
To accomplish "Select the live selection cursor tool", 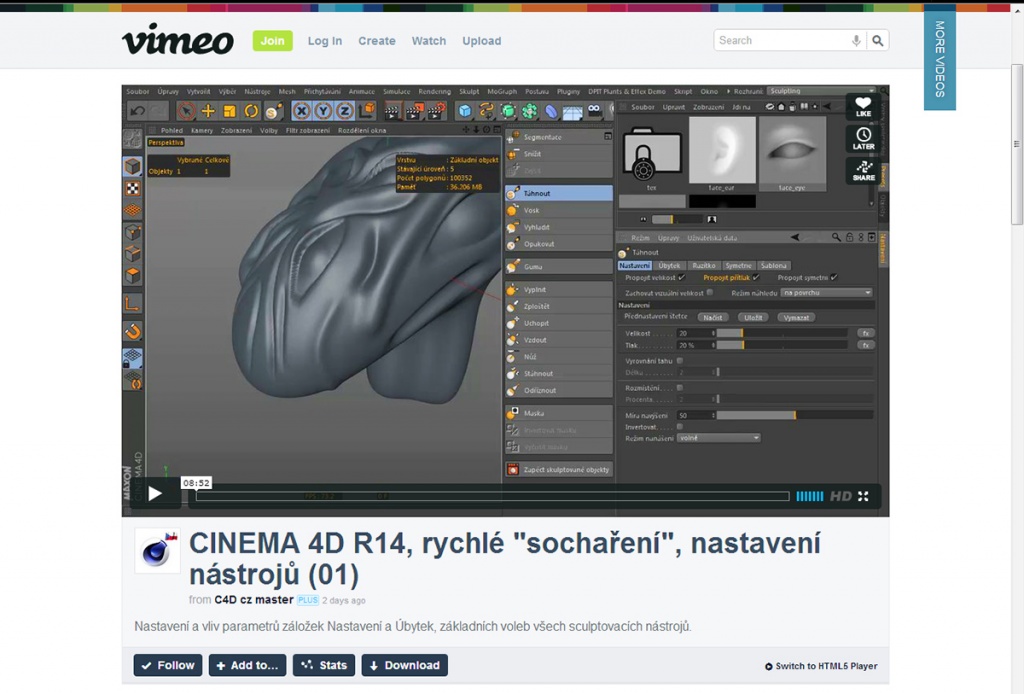I will tap(186, 111).
